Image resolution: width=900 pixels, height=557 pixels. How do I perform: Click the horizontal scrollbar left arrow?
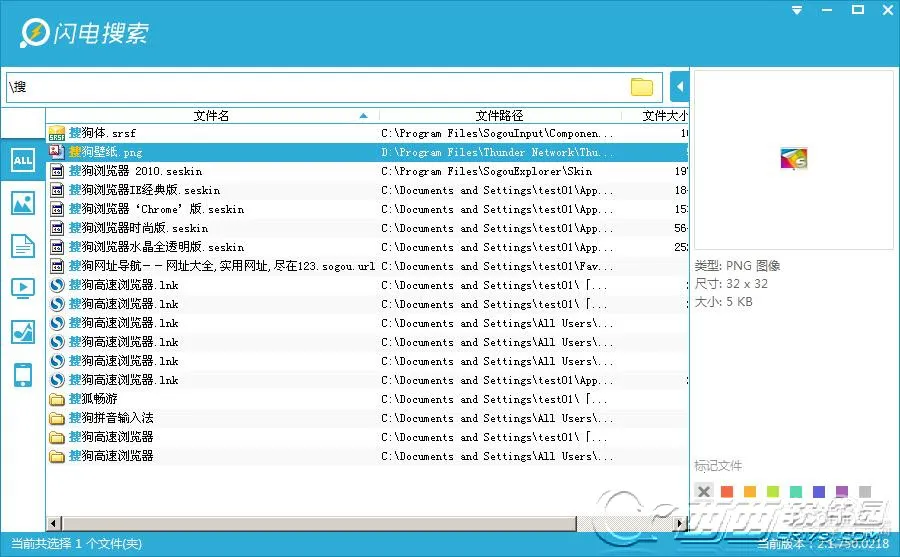(x=54, y=522)
